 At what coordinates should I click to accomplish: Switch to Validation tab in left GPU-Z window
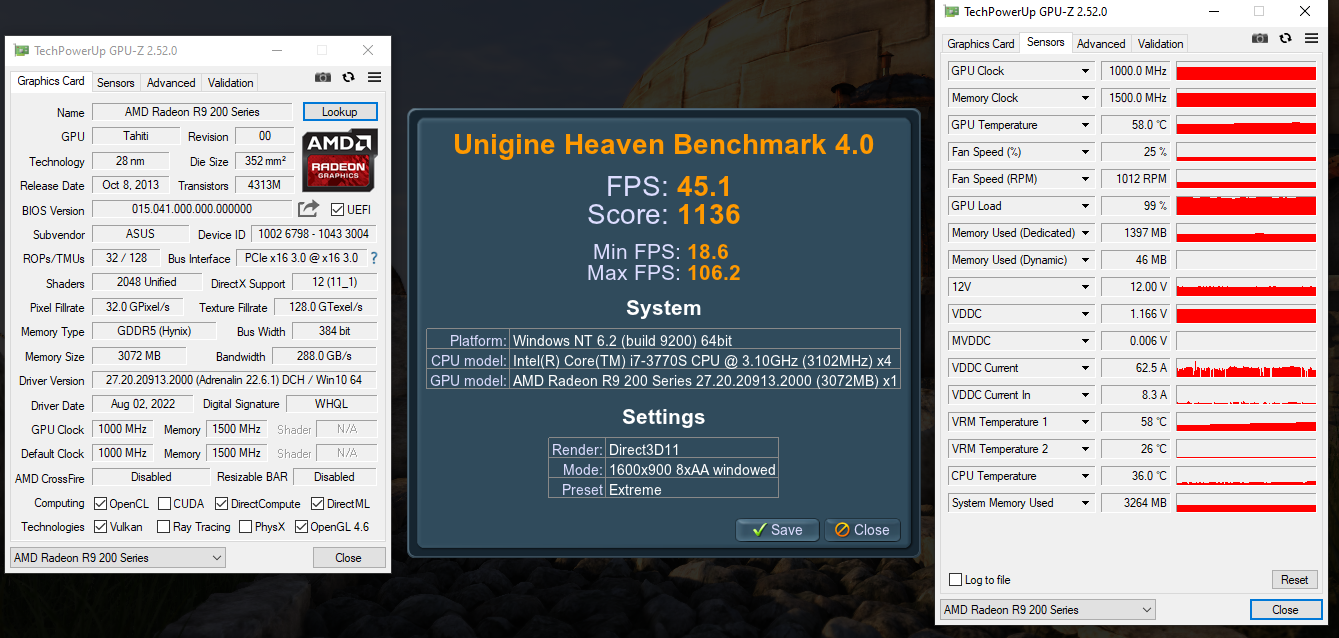tap(231, 83)
